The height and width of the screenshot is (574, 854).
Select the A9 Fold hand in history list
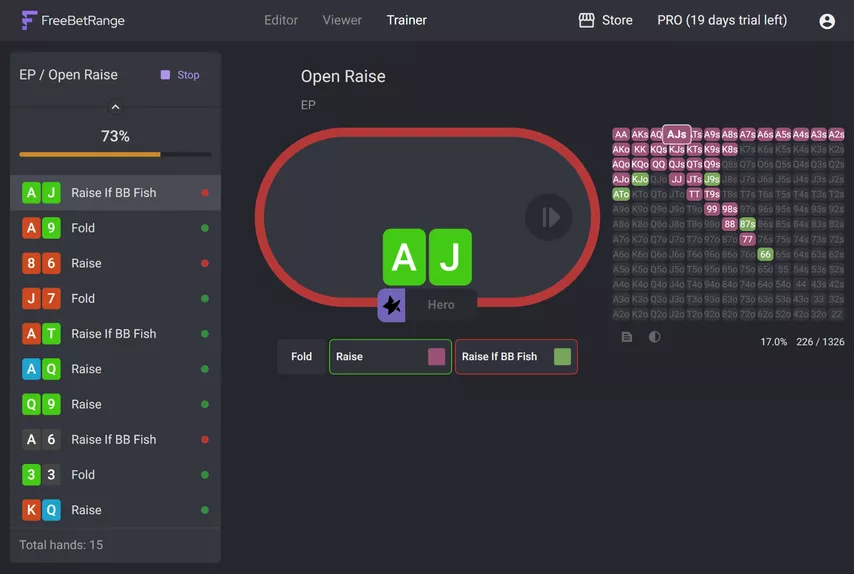115,228
